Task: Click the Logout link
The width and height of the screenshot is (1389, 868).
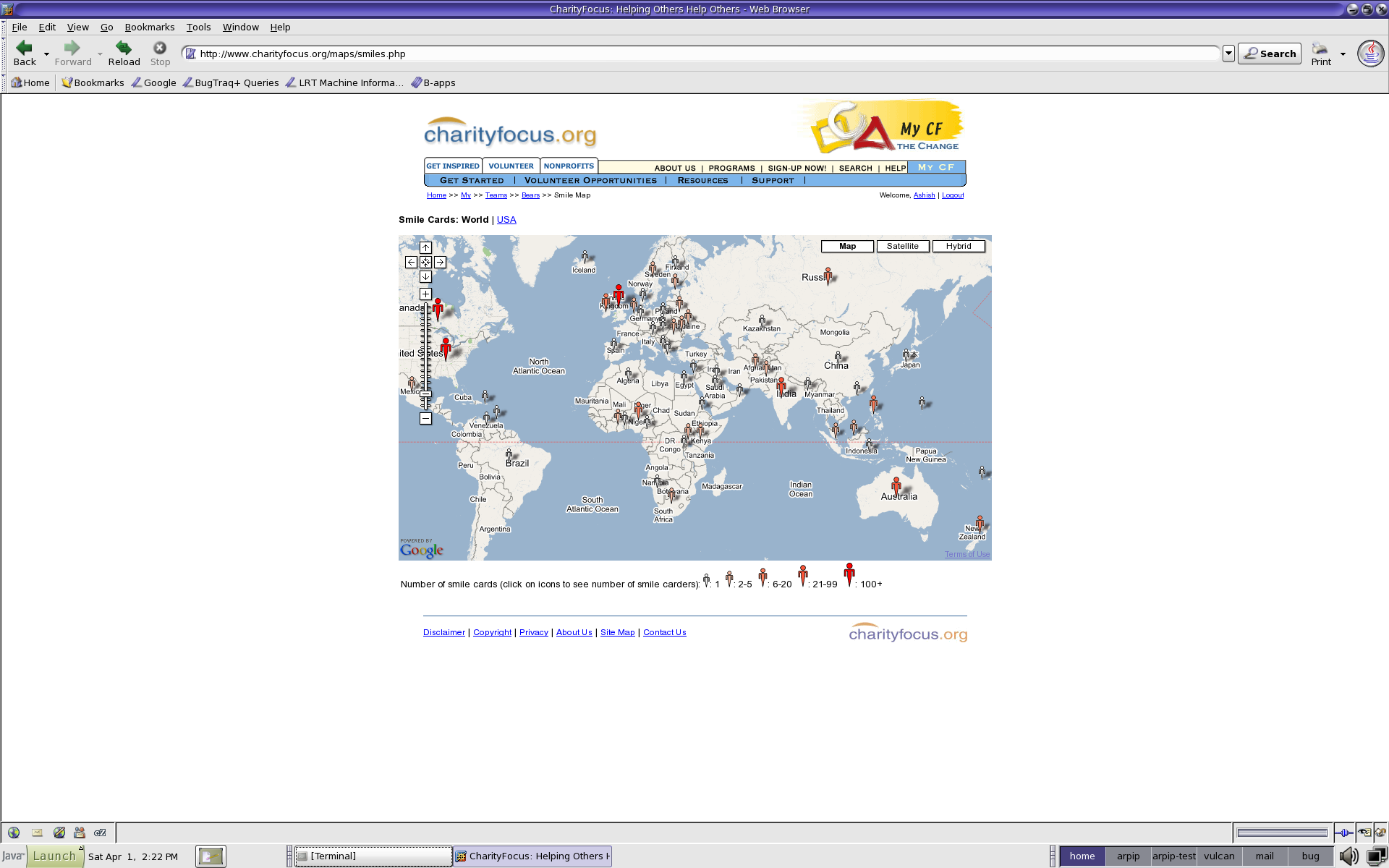Action: tap(953, 195)
